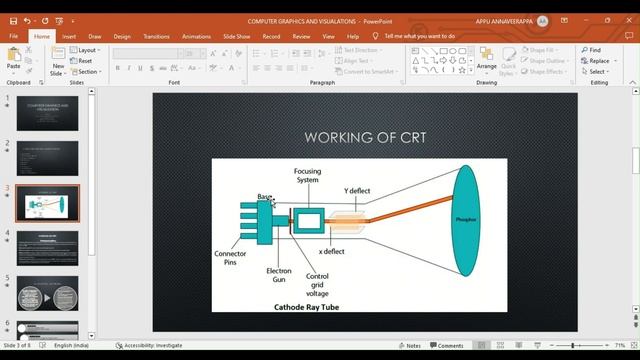Collapse the ribbon with the chevron

[x=632, y=82]
